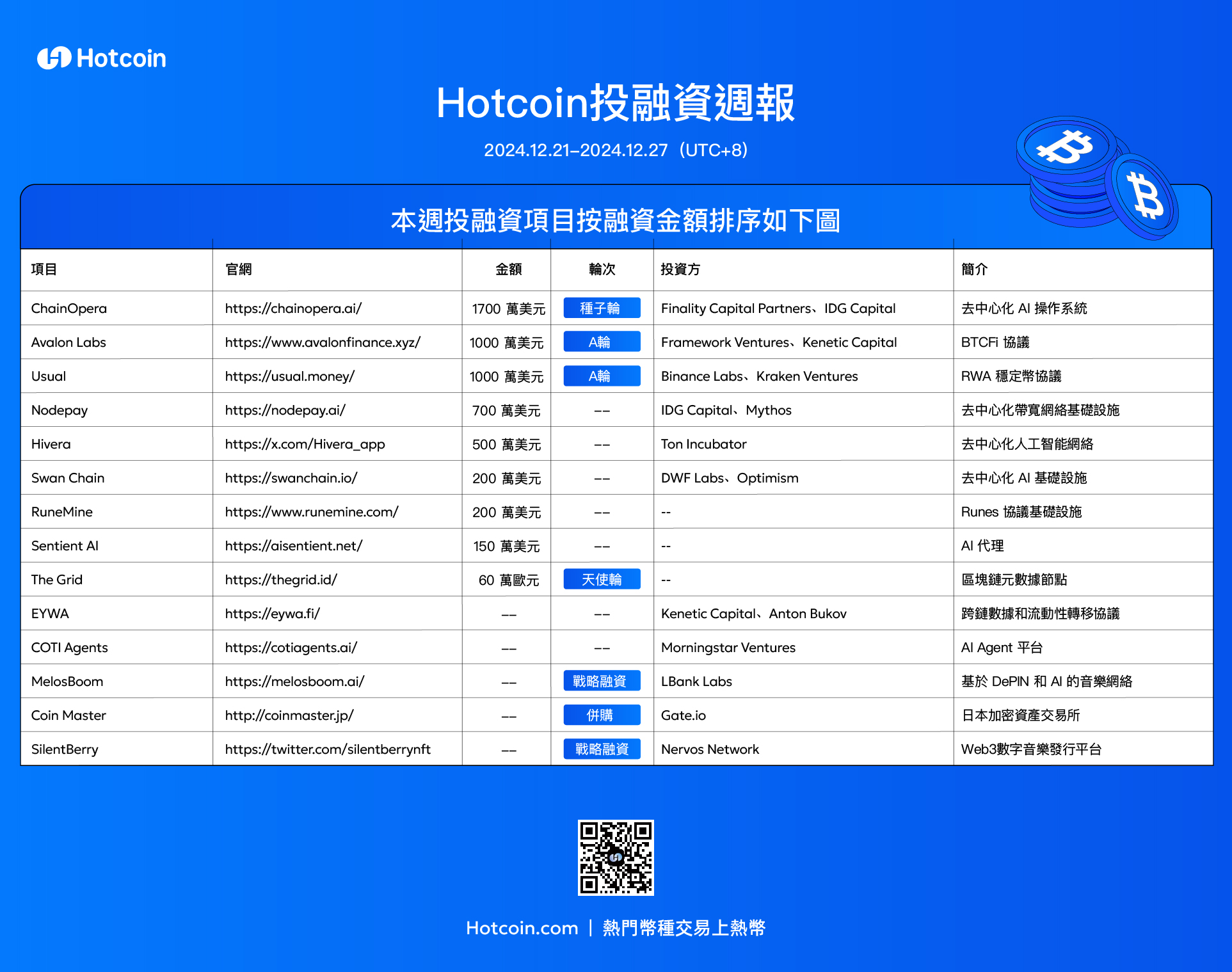Click the Hotcoin.com footer text
Viewport: 1232px width, 972px height.
point(522,928)
